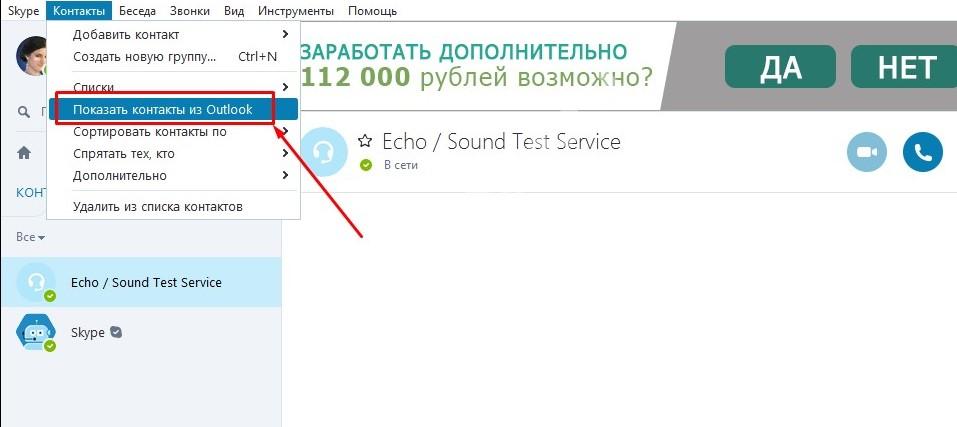Image resolution: width=957 pixels, height=427 pixels.
Task: Select Echo / Sound Test Service contact
Action: [141, 282]
